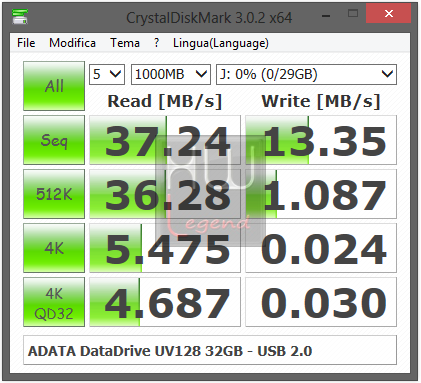Close the CrystalDiskMark window
Viewport: 421px width, 383px height.
[x=388, y=14]
